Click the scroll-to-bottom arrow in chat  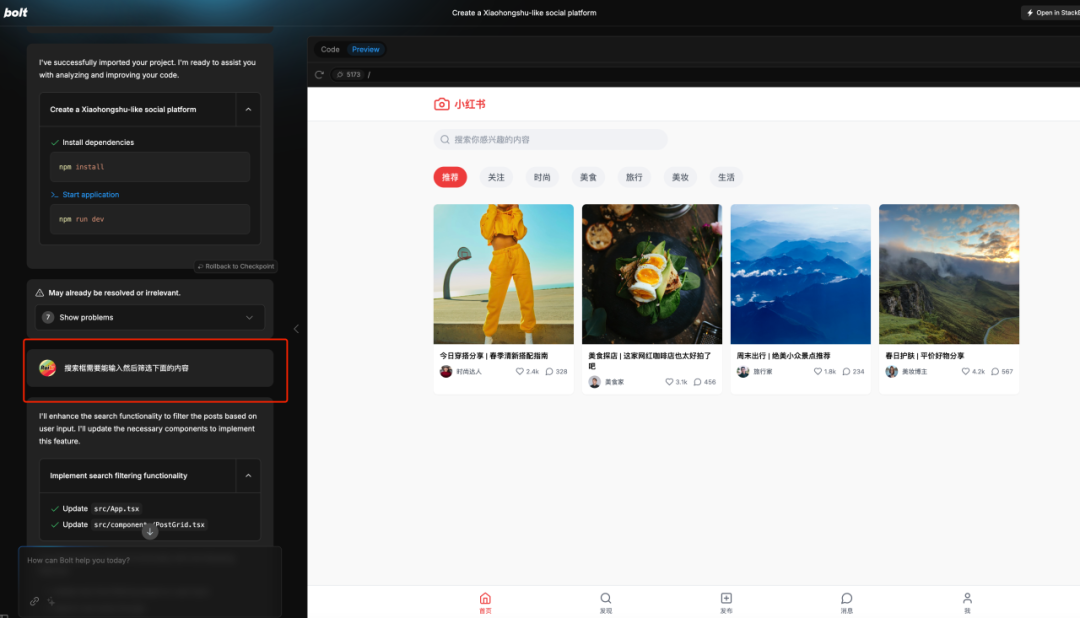coord(149,531)
